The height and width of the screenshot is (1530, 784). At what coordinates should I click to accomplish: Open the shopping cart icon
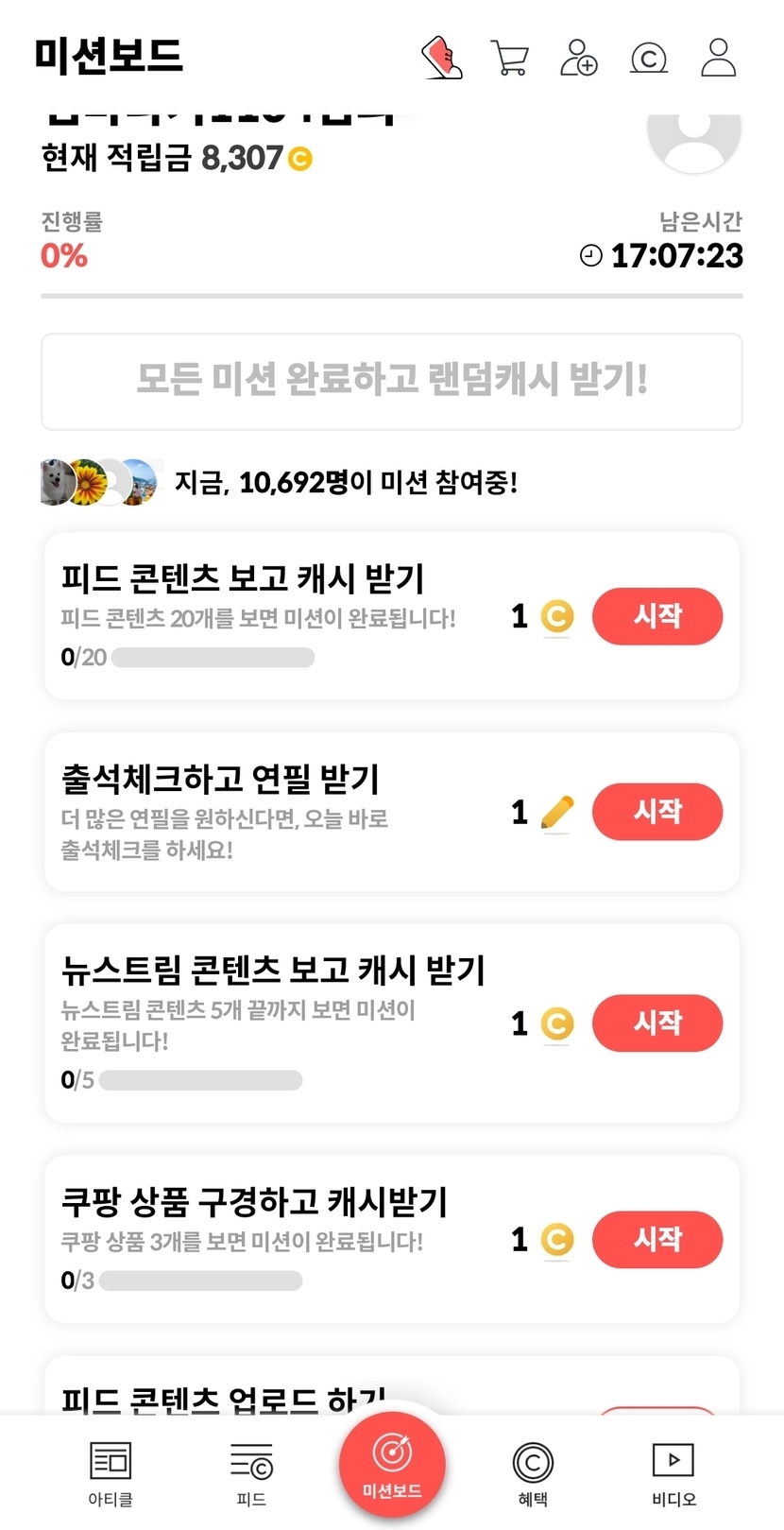(x=510, y=58)
